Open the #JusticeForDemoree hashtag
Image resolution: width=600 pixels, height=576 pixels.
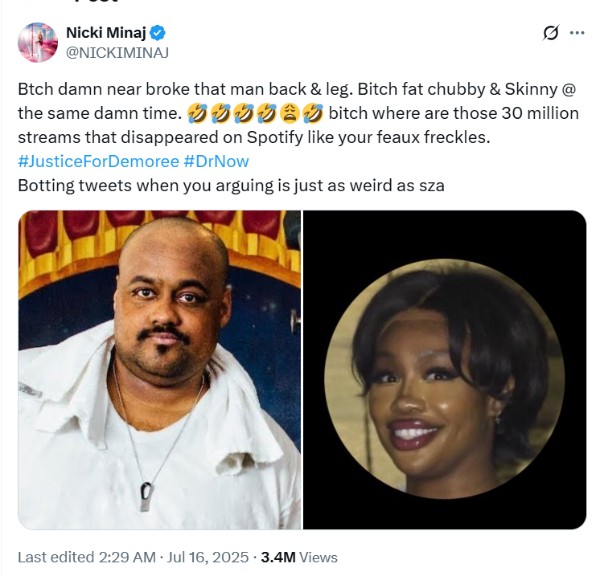98,161
